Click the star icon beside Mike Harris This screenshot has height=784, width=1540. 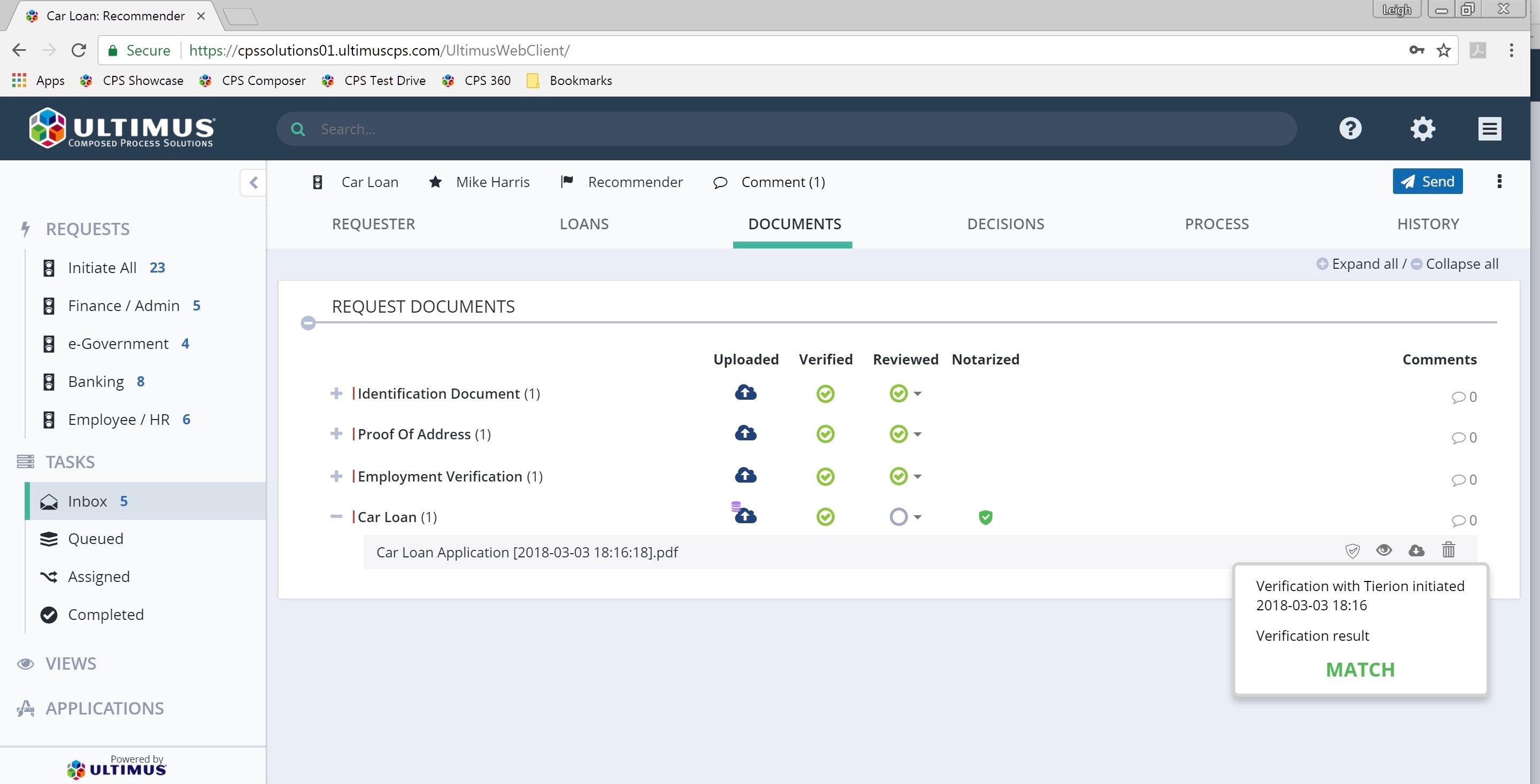tap(435, 182)
